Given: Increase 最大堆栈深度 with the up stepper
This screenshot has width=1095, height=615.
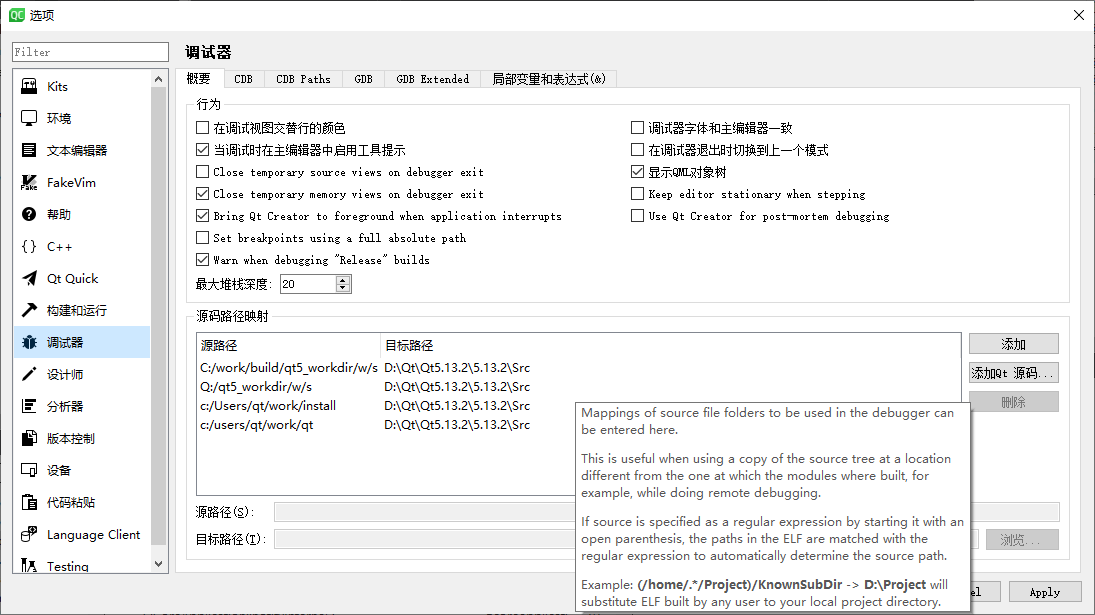Looking at the screenshot, I should (341, 278).
